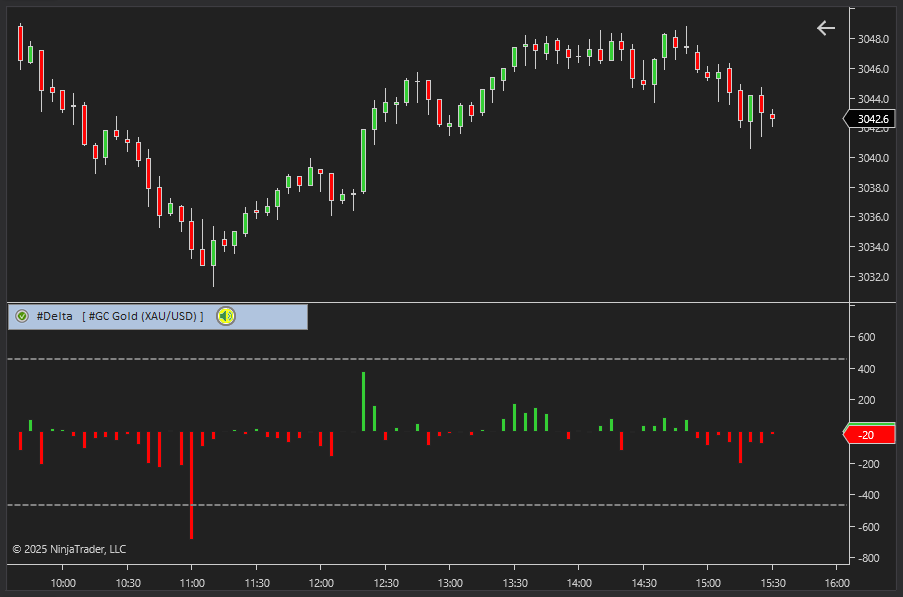Click the 3032.0 price axis label
This screenshot has height=597, width=903.
pyautogui.click(x=873, y=277)
